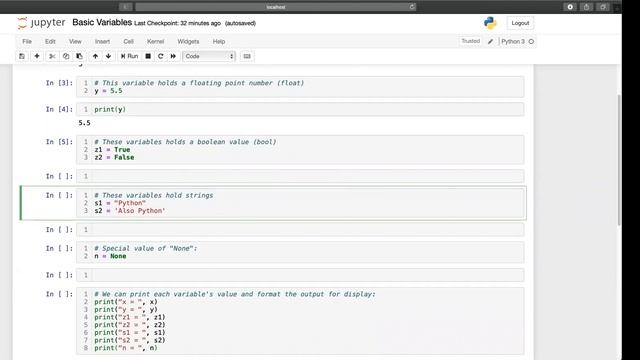Open the Kernel menu
The width and height of the screenshot is (640, 360).
[156, 42]
